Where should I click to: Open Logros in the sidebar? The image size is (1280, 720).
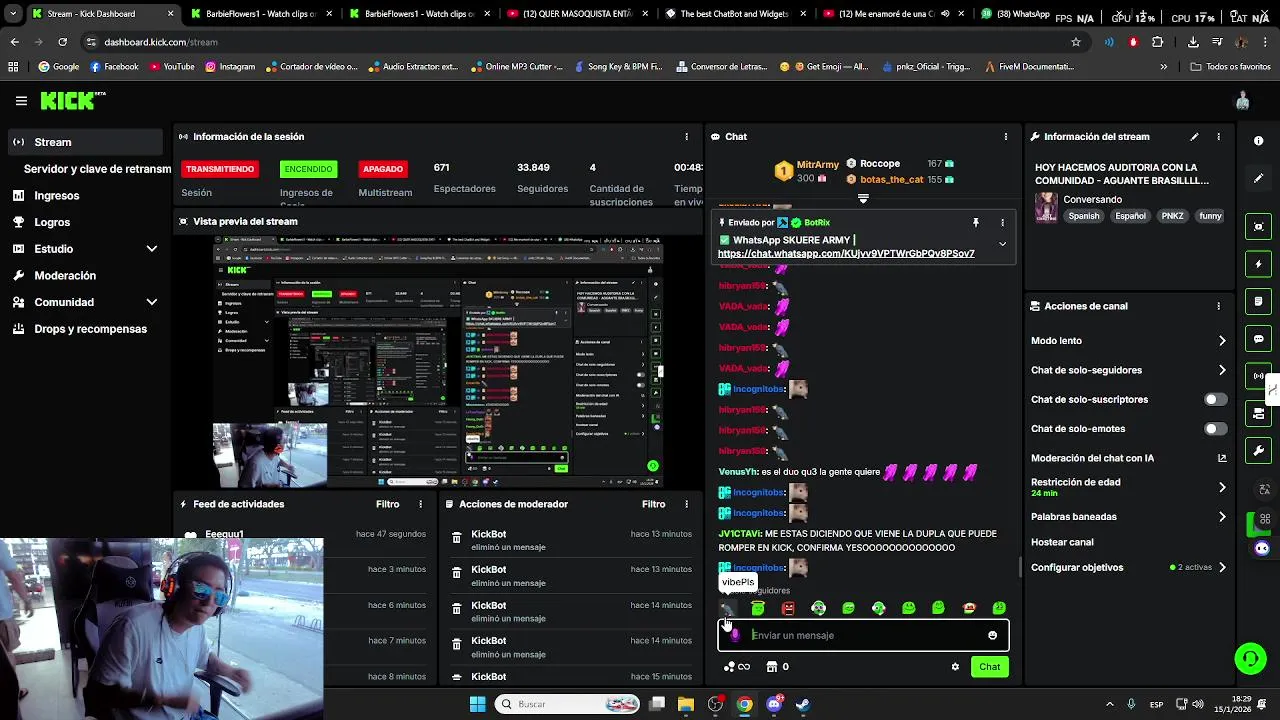pyautogui.click(x=52, y=222)
